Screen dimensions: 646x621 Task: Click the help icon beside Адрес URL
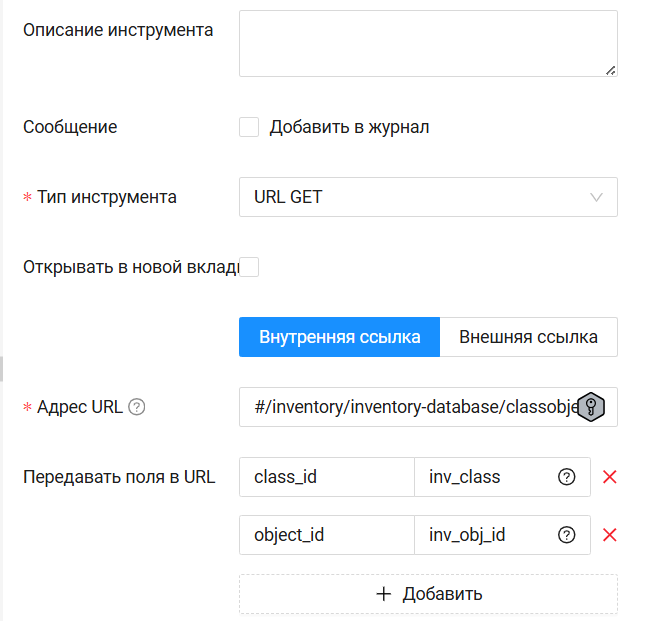click(x=138, y=407)
